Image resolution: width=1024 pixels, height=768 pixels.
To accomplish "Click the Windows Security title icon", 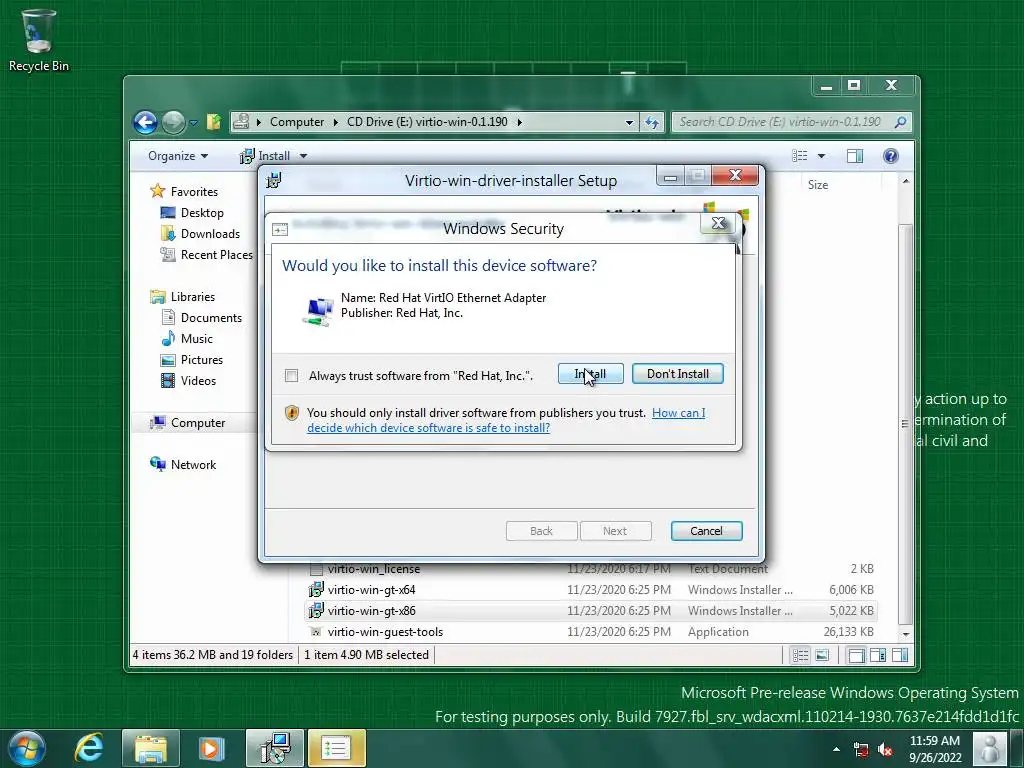I will [280, 229].
